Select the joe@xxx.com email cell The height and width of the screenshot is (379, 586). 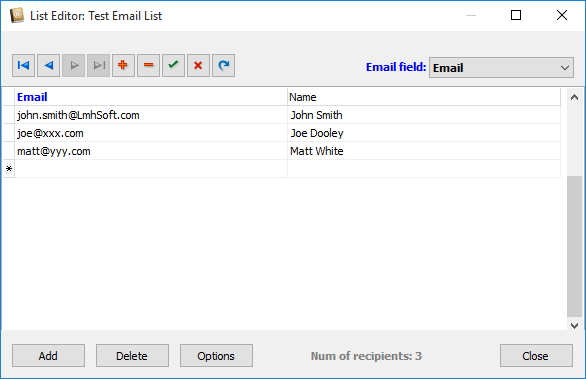pyautogui.click(x=151, y=133)
